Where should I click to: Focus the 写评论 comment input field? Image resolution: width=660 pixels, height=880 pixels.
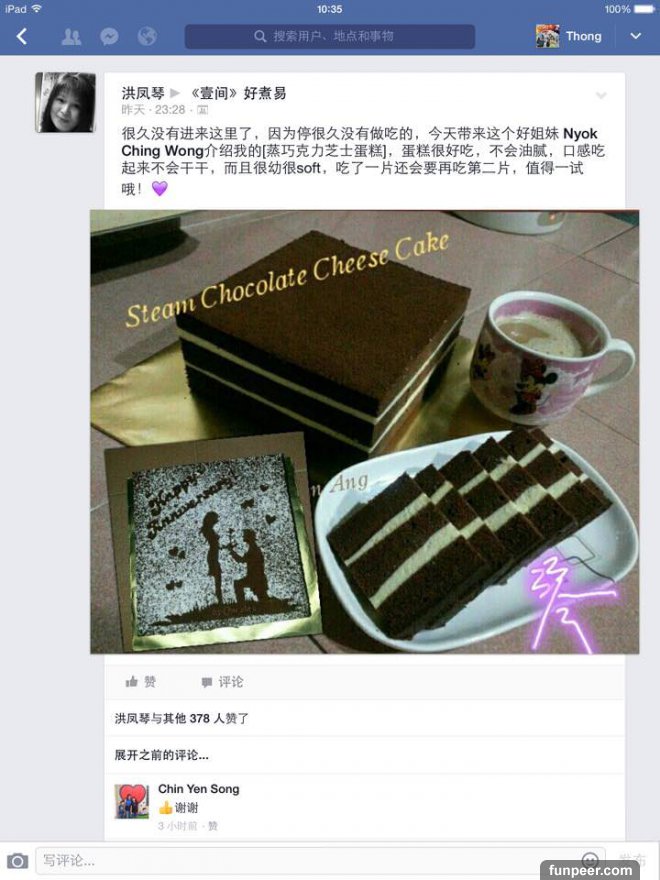coord(320,860)
